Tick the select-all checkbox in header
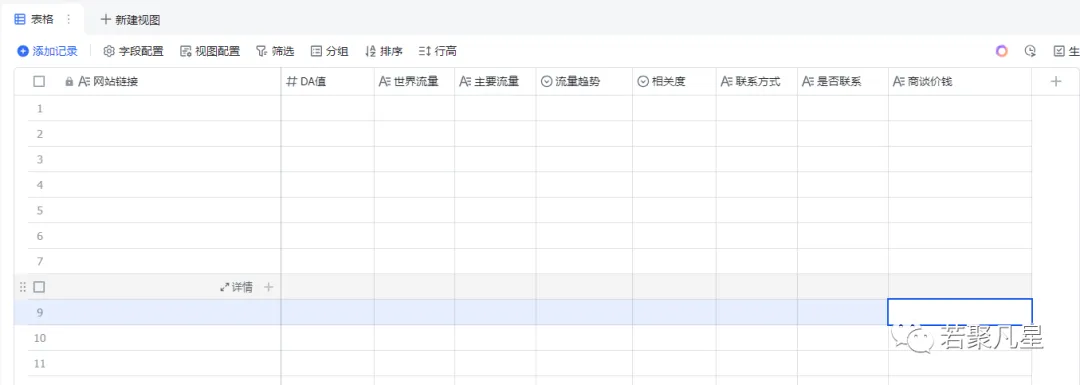The width and height of the screenshot is (1080, 385). tap(39, 81)
